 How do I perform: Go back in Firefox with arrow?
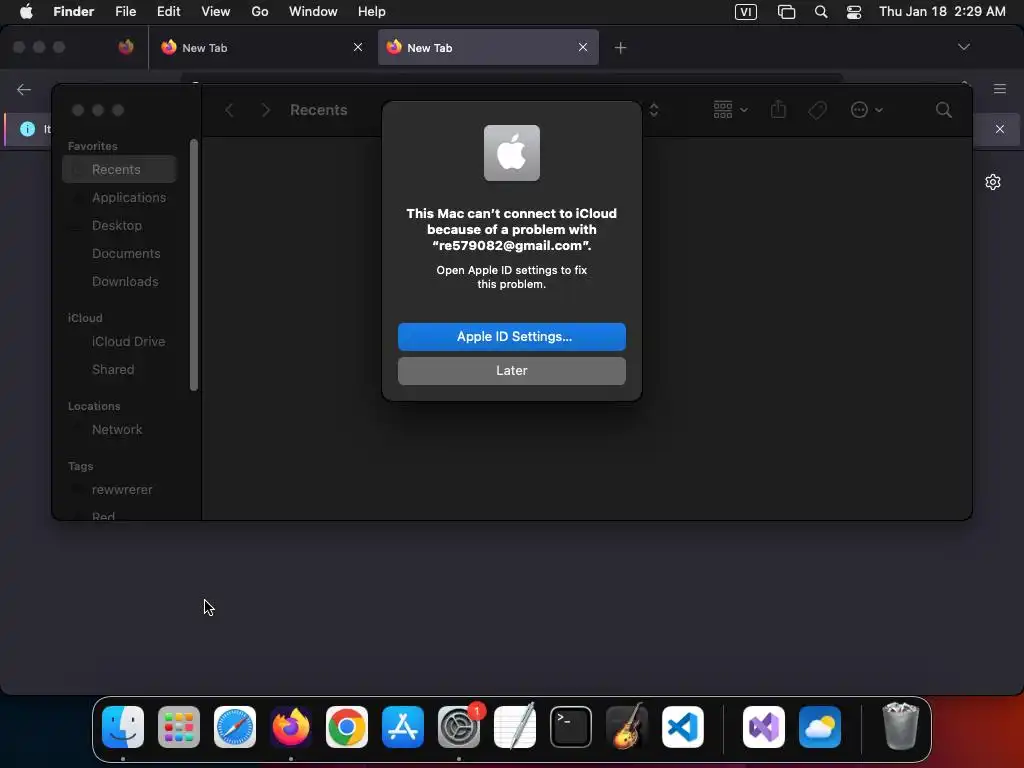tap(24, 89)
